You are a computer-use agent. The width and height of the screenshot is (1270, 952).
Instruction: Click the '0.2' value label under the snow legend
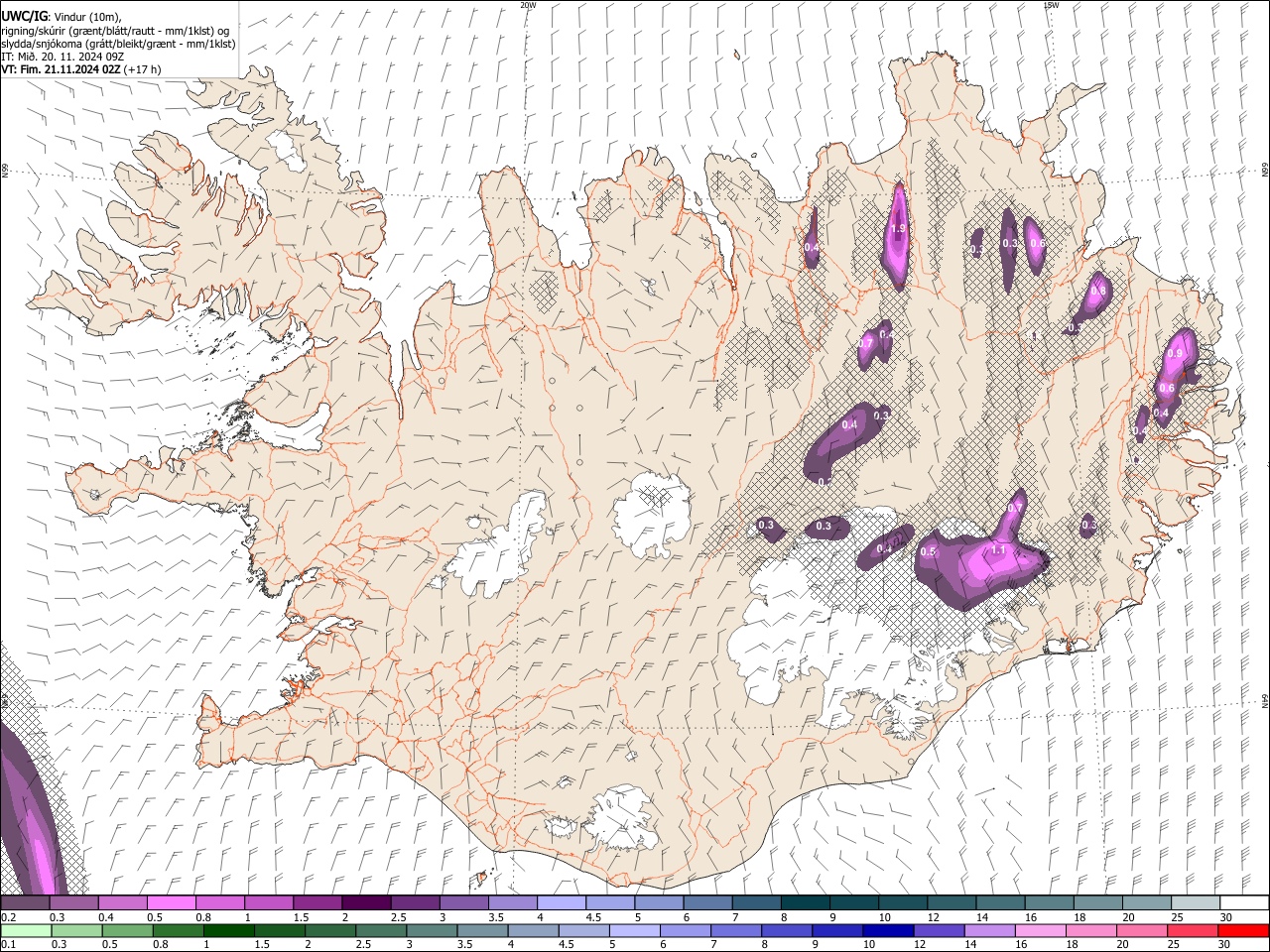tap(7, 917)
